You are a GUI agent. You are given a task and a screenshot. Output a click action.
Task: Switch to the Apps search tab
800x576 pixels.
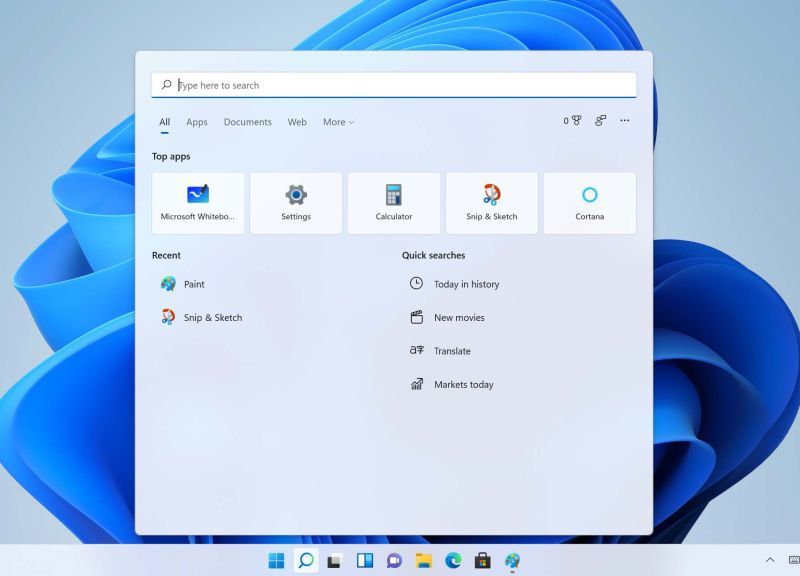point(196,122)
